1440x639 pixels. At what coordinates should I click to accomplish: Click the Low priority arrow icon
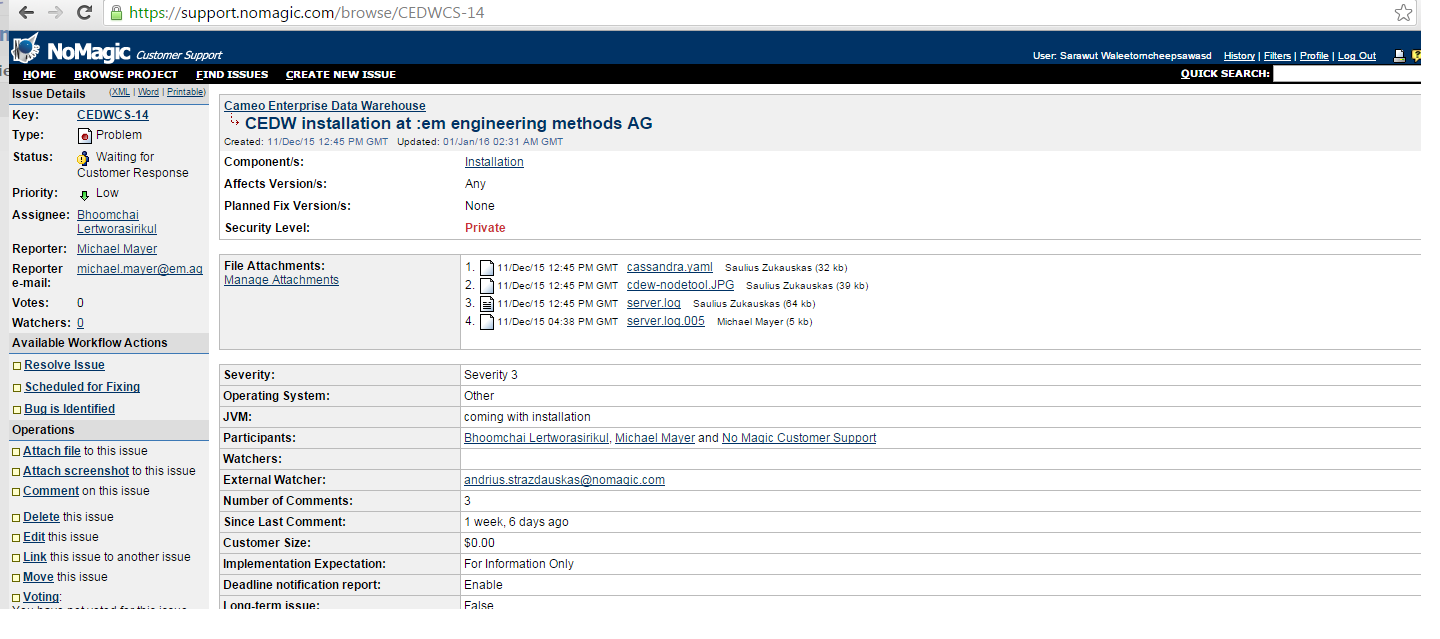(84, 194)
